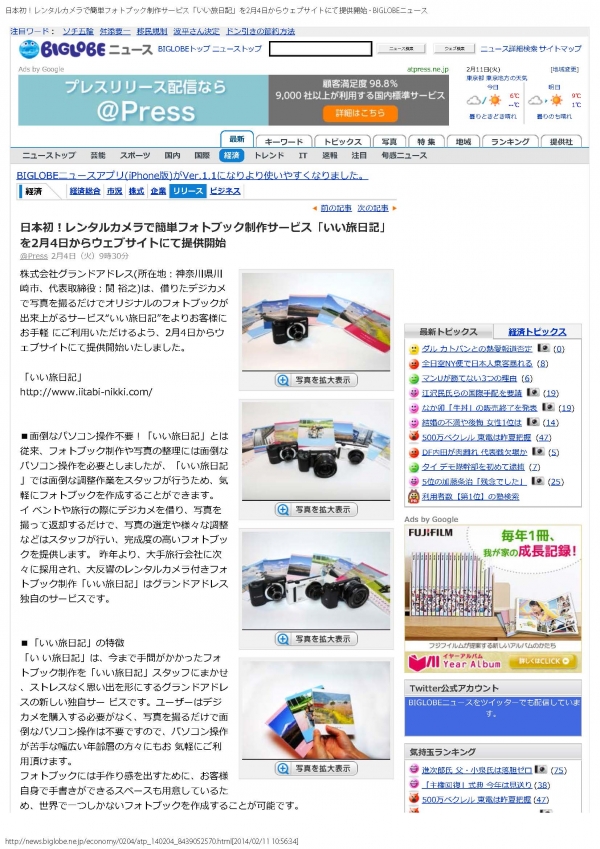The height and width of the screenshot is (849, 600).
Task: Click 写真を拡大表示 under hand holding photobook
Action: coord(316,768)
